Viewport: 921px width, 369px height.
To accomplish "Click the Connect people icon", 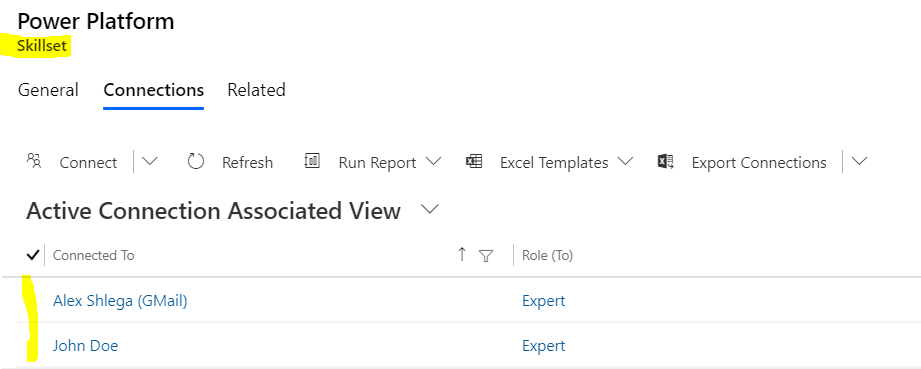I will point(34,161).
